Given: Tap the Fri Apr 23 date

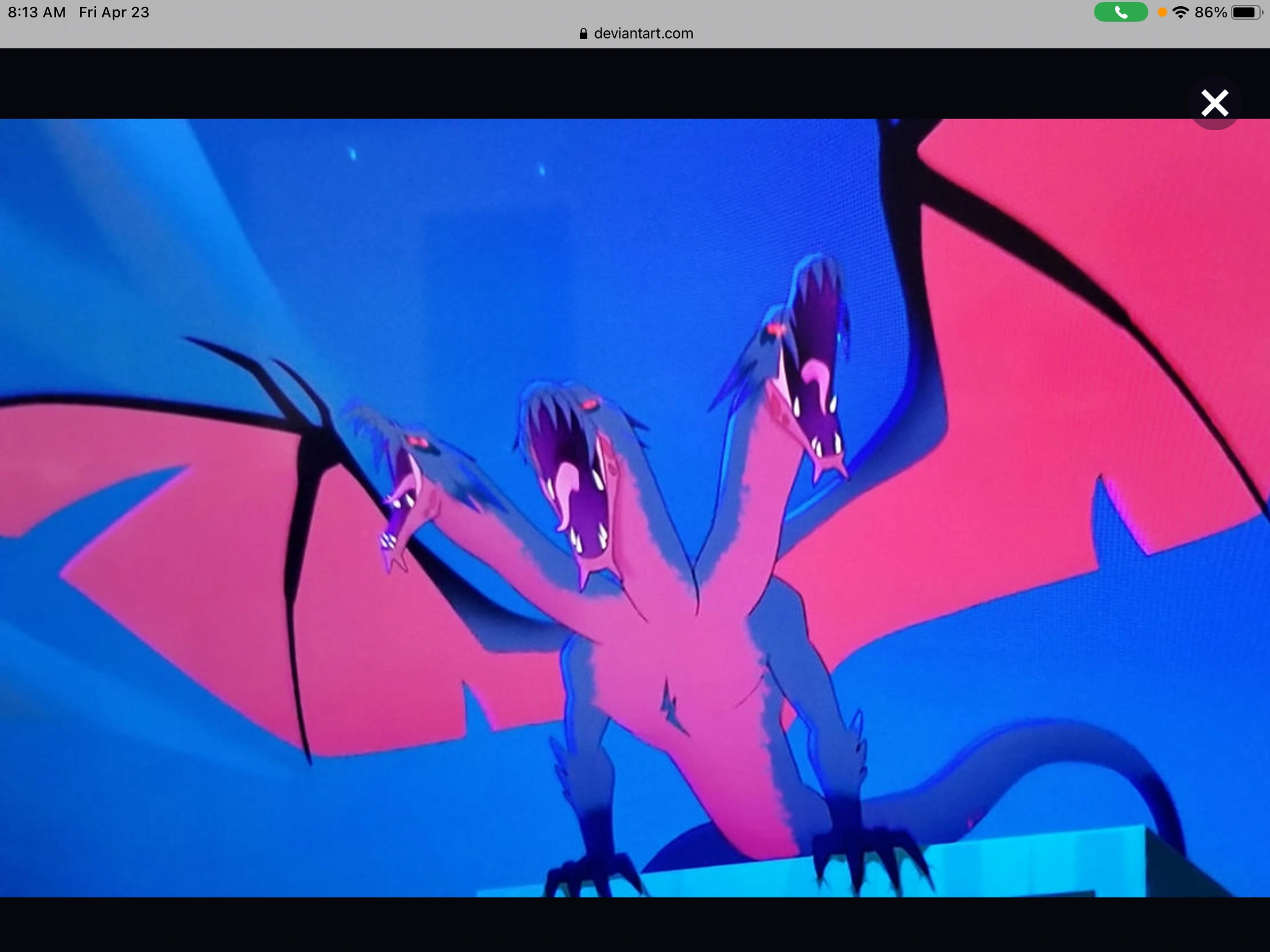Looking at the screenshot, I should coord(114,12).
